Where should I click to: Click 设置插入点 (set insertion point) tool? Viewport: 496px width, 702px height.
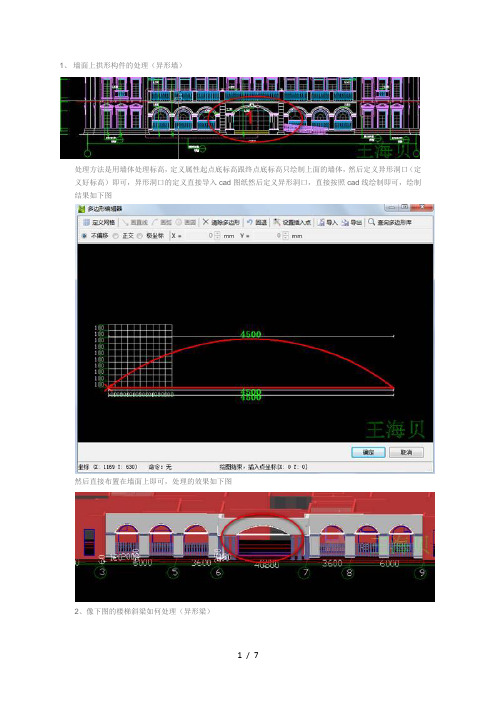(292, 223)
